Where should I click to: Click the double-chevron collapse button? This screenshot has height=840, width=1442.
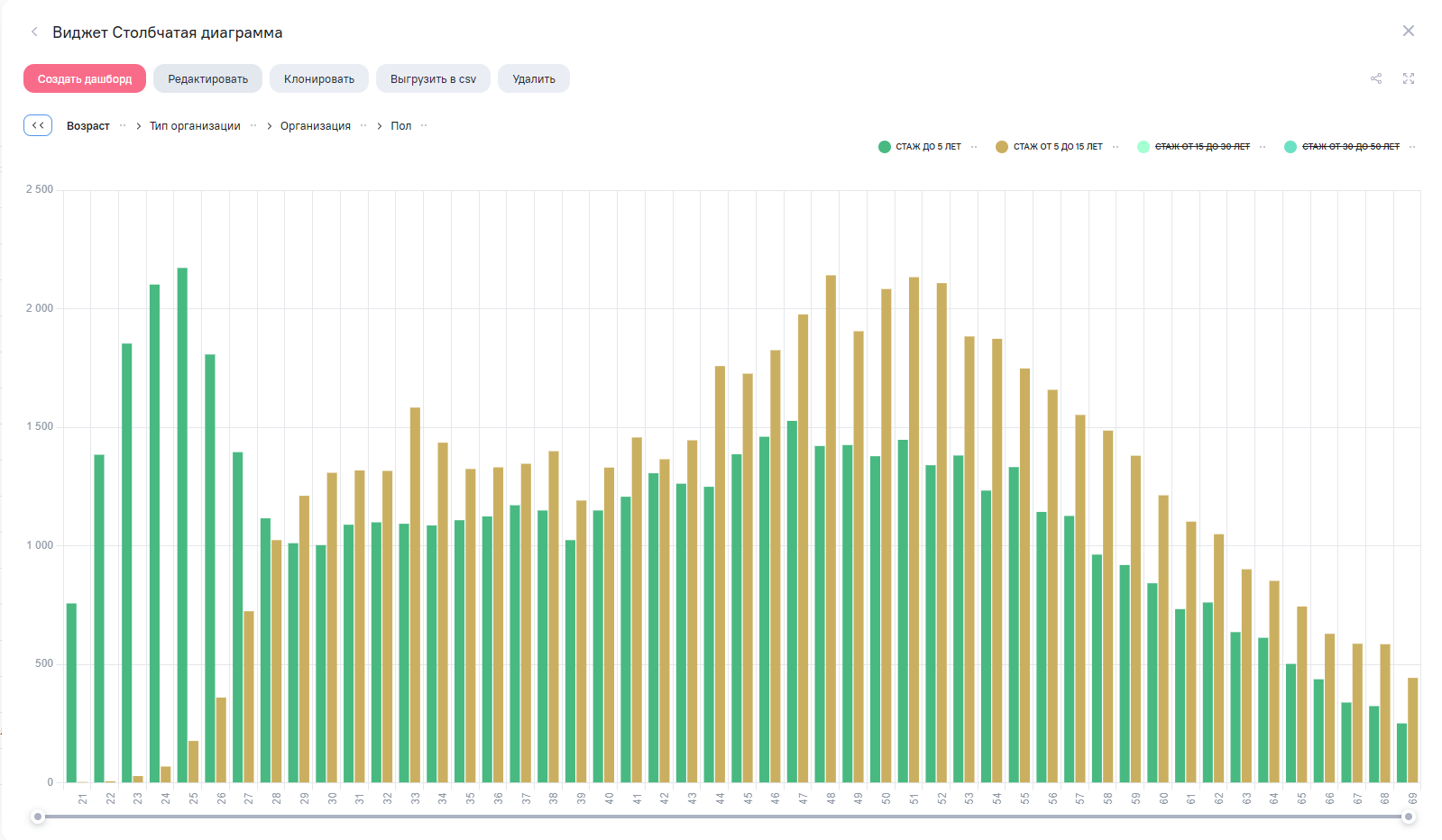38,125
